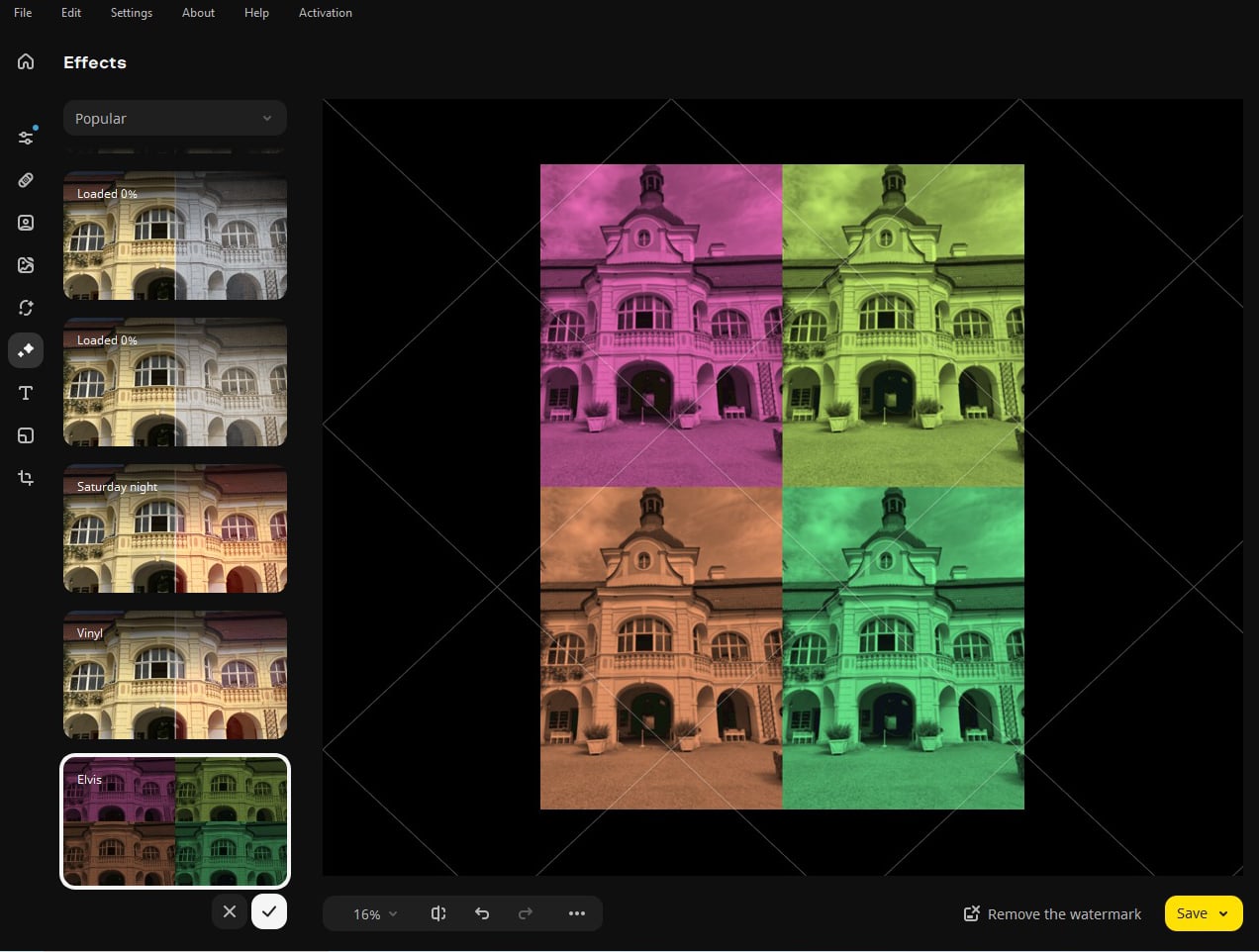Toggle the before/after comparison view
The height and width of the screenshot is (952, 1259).
click(x=438, y=913)
